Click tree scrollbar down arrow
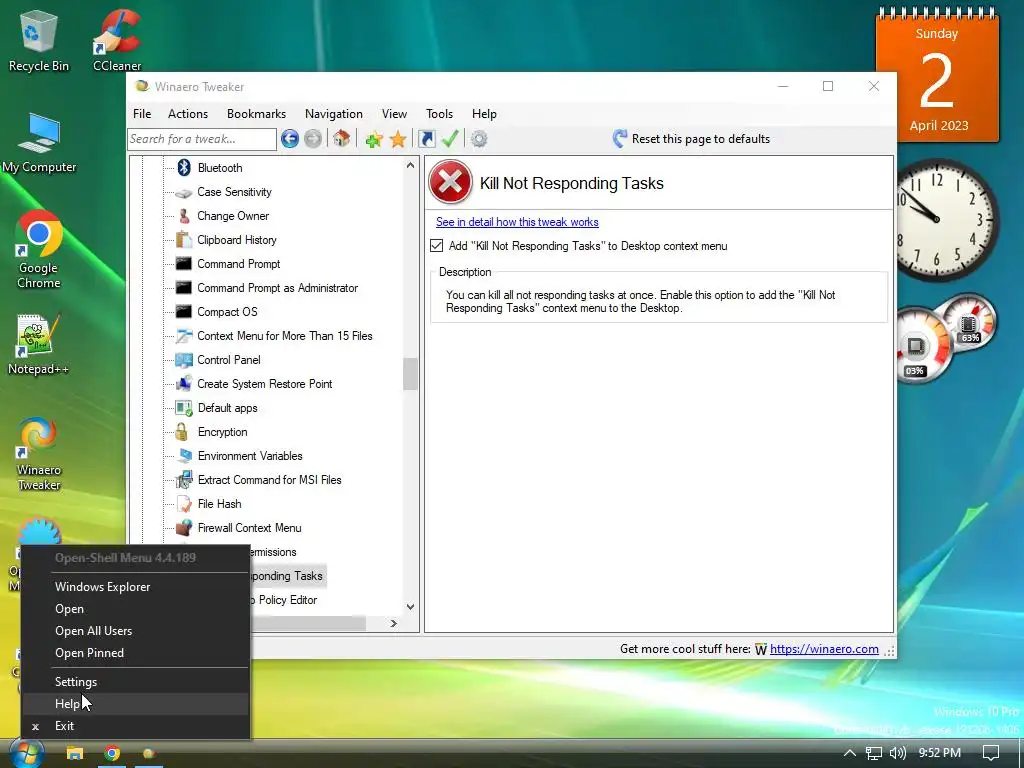The width and height of the screenshot is (1024, 768). pos(410,607)
